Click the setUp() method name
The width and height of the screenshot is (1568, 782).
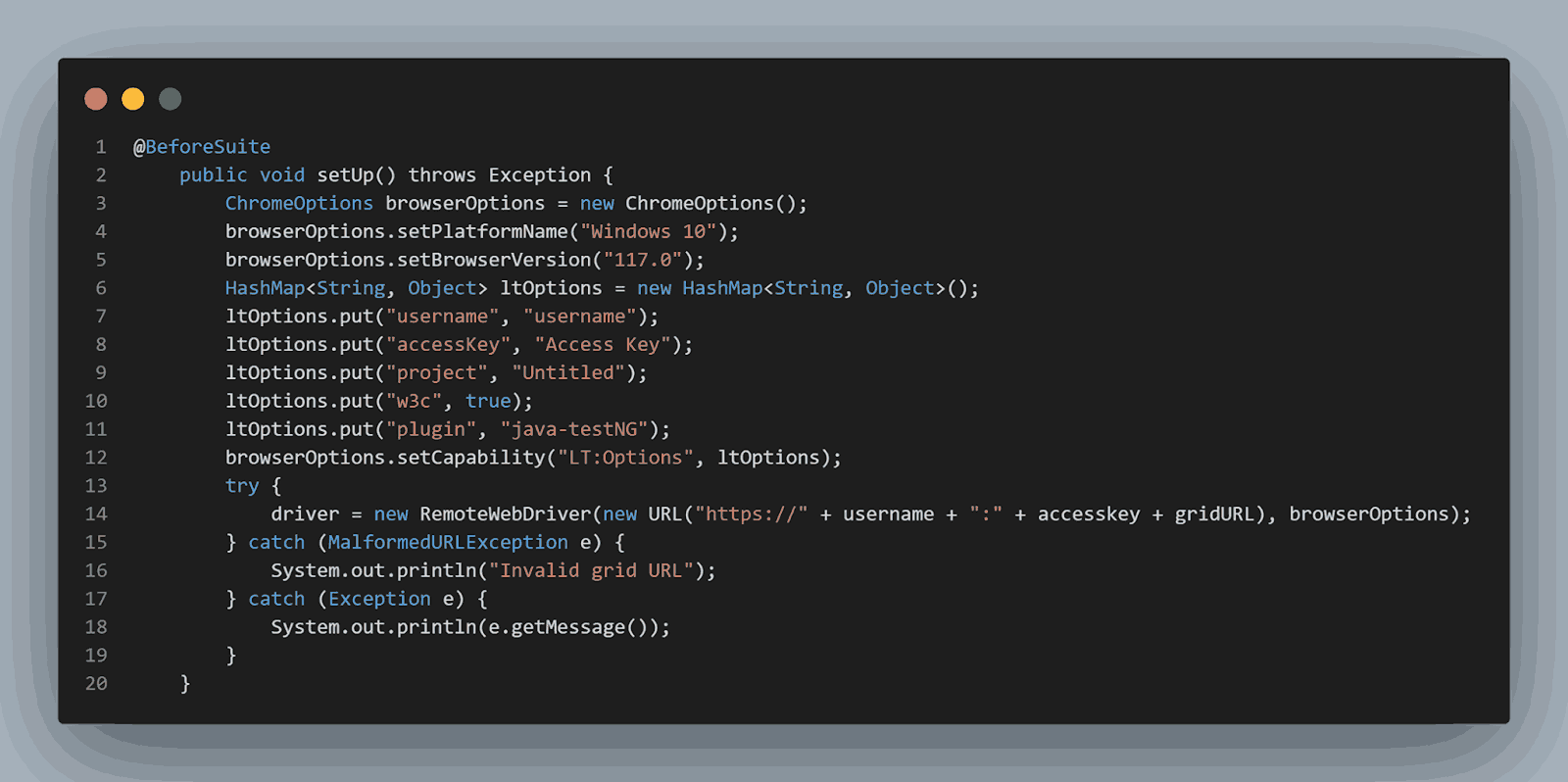coord(357,175)
